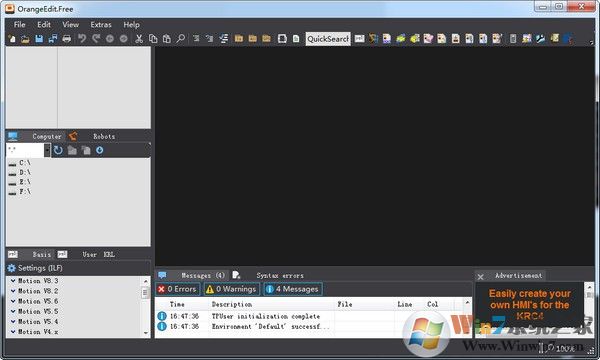Switch to the Computer tab

(47, 136)
